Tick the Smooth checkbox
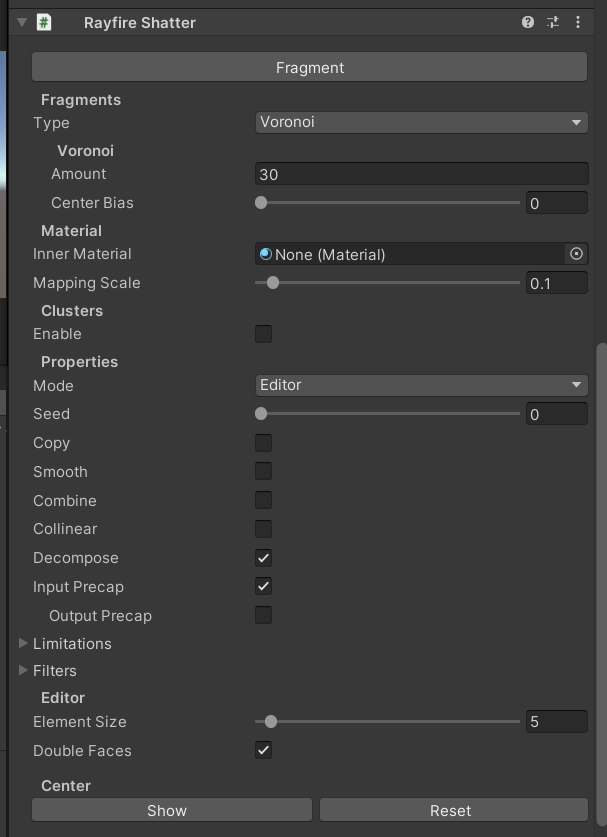 (x=263, y=472)
